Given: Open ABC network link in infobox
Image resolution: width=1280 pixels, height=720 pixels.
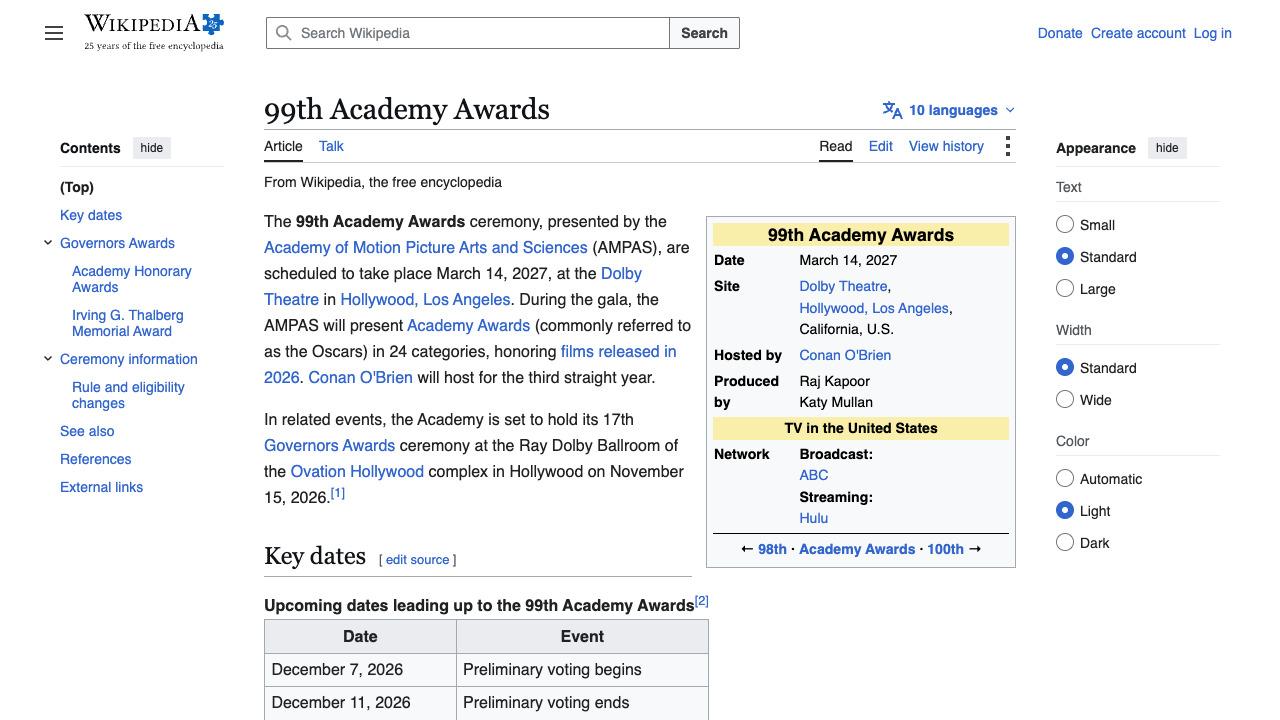Looking at the screenshot, I should coord(814,475).
